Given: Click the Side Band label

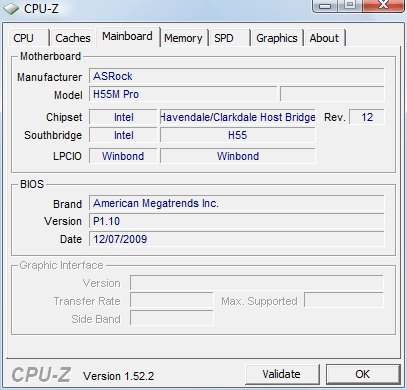Looking at the screenshot, I should (x=96, y=319).
